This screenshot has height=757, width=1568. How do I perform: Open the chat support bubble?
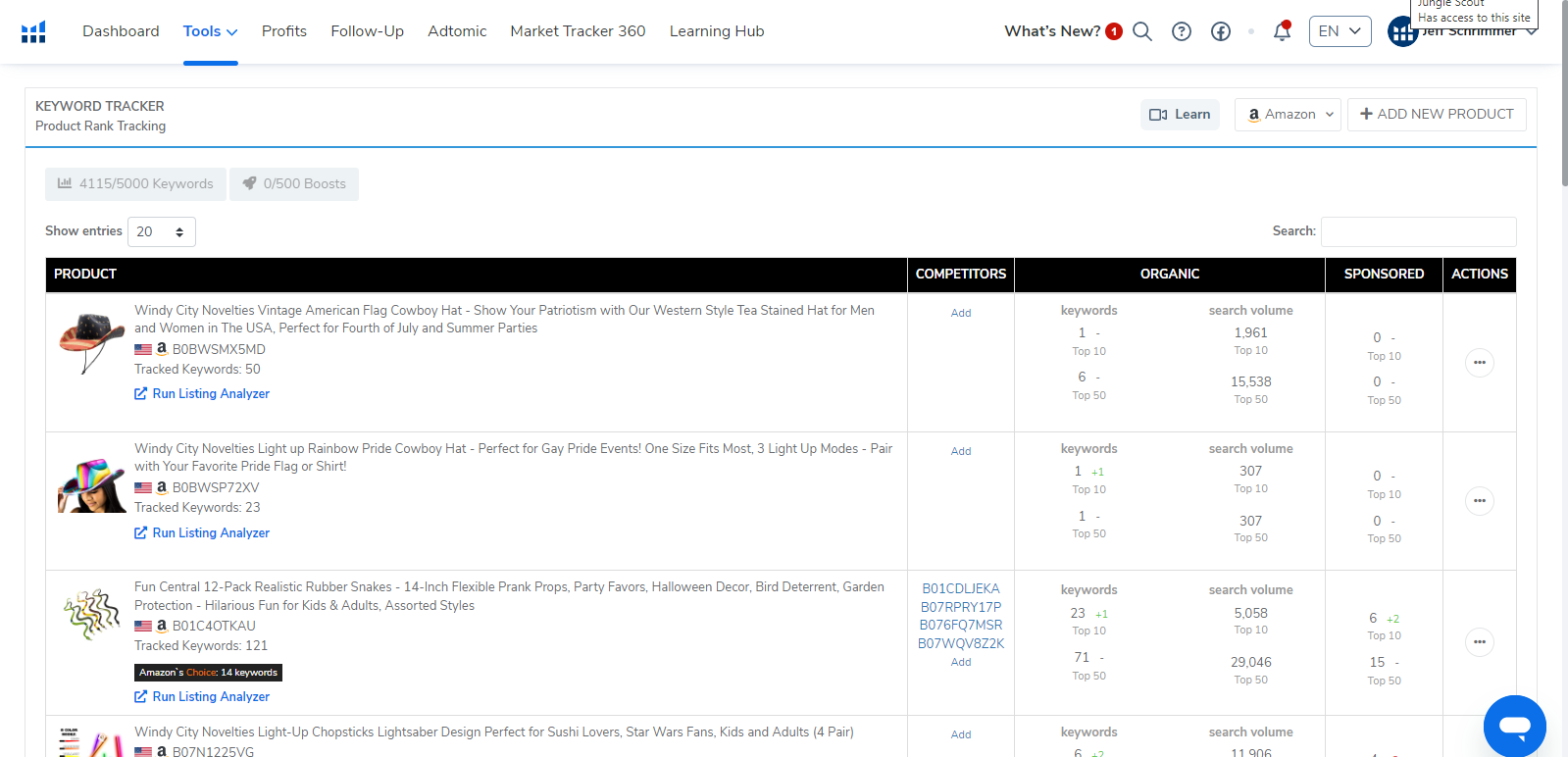coord(1515,727)
